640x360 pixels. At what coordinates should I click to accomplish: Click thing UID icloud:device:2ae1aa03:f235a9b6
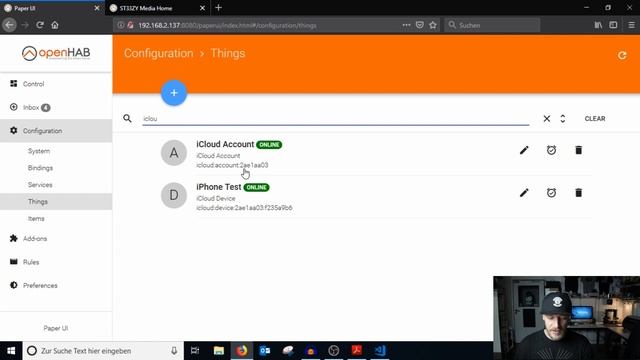coord(244,208)
